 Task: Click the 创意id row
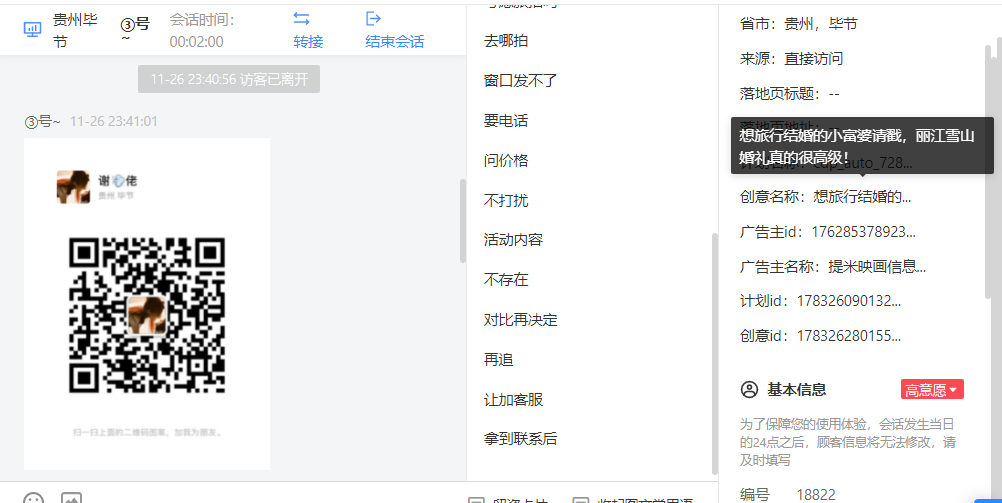[821, 336]
